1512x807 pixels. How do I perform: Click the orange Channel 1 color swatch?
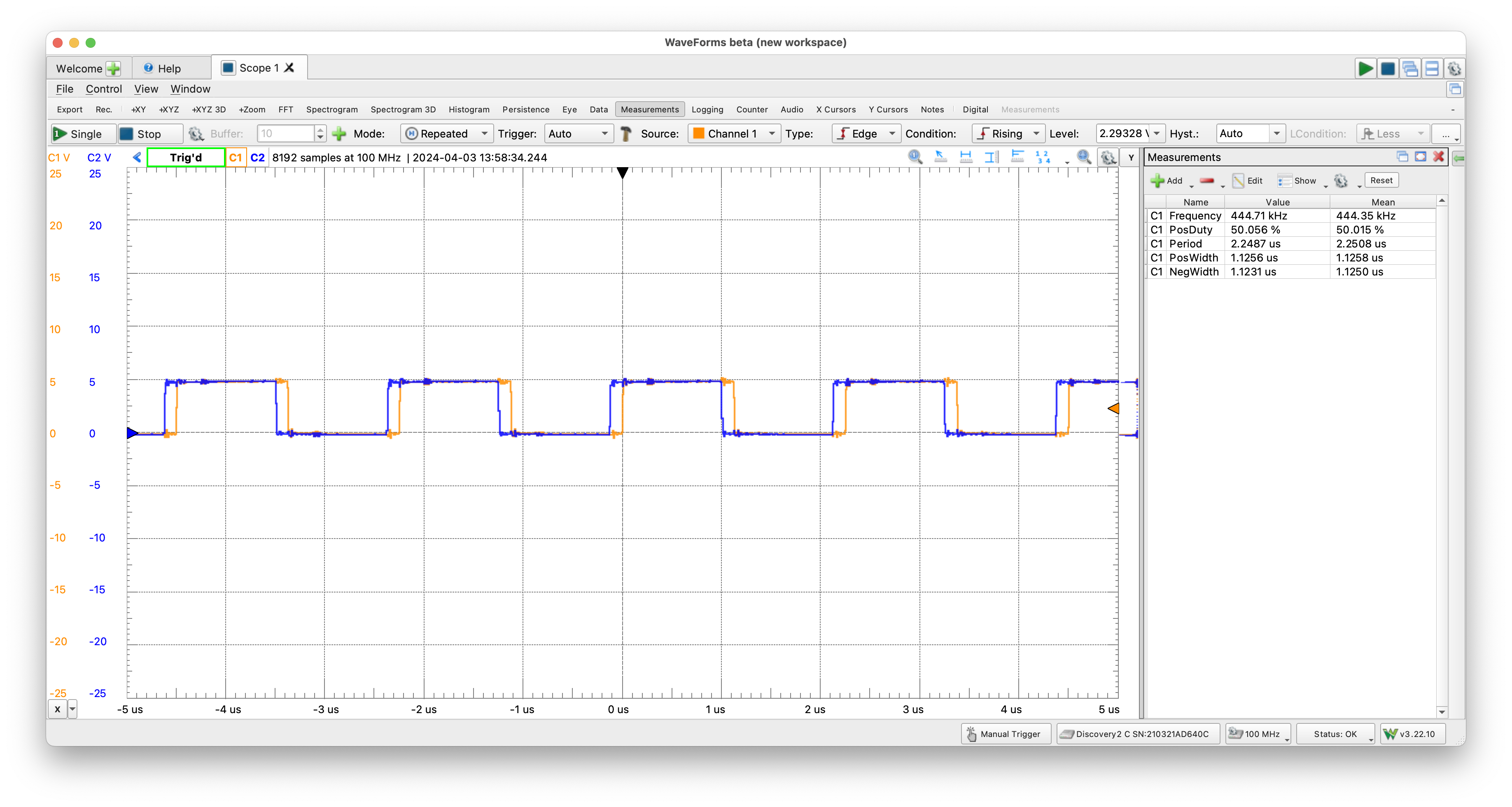(x=698, y=133)
